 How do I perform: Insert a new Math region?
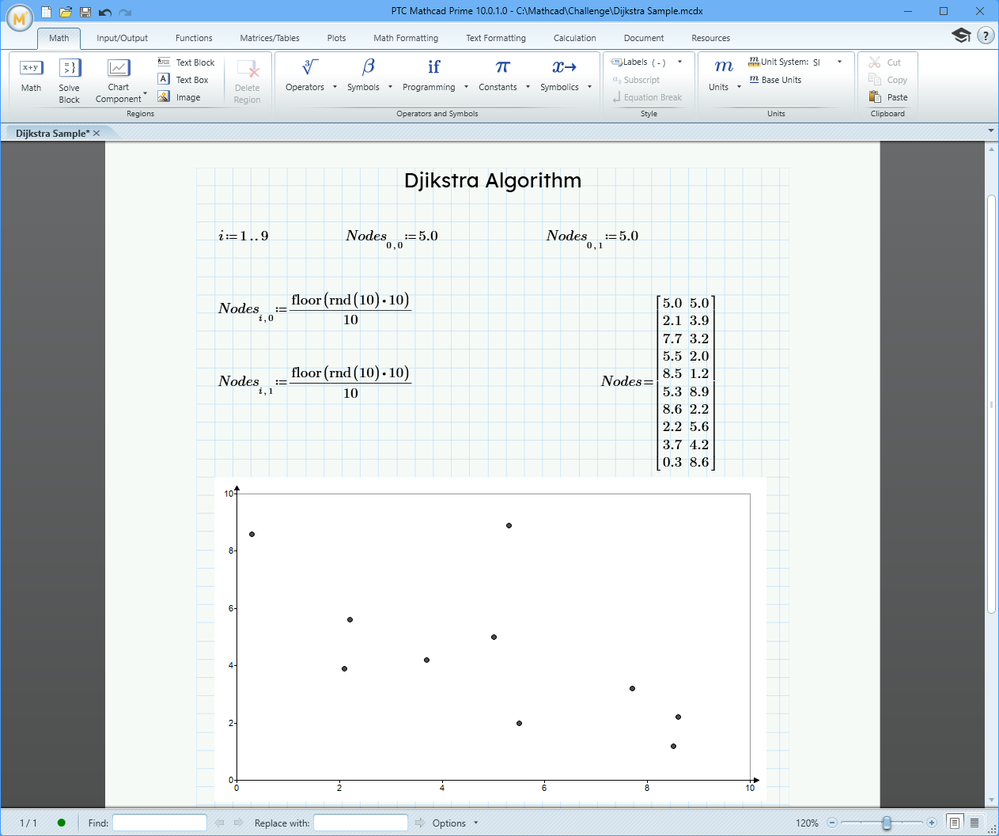click(x=31, y=75)
